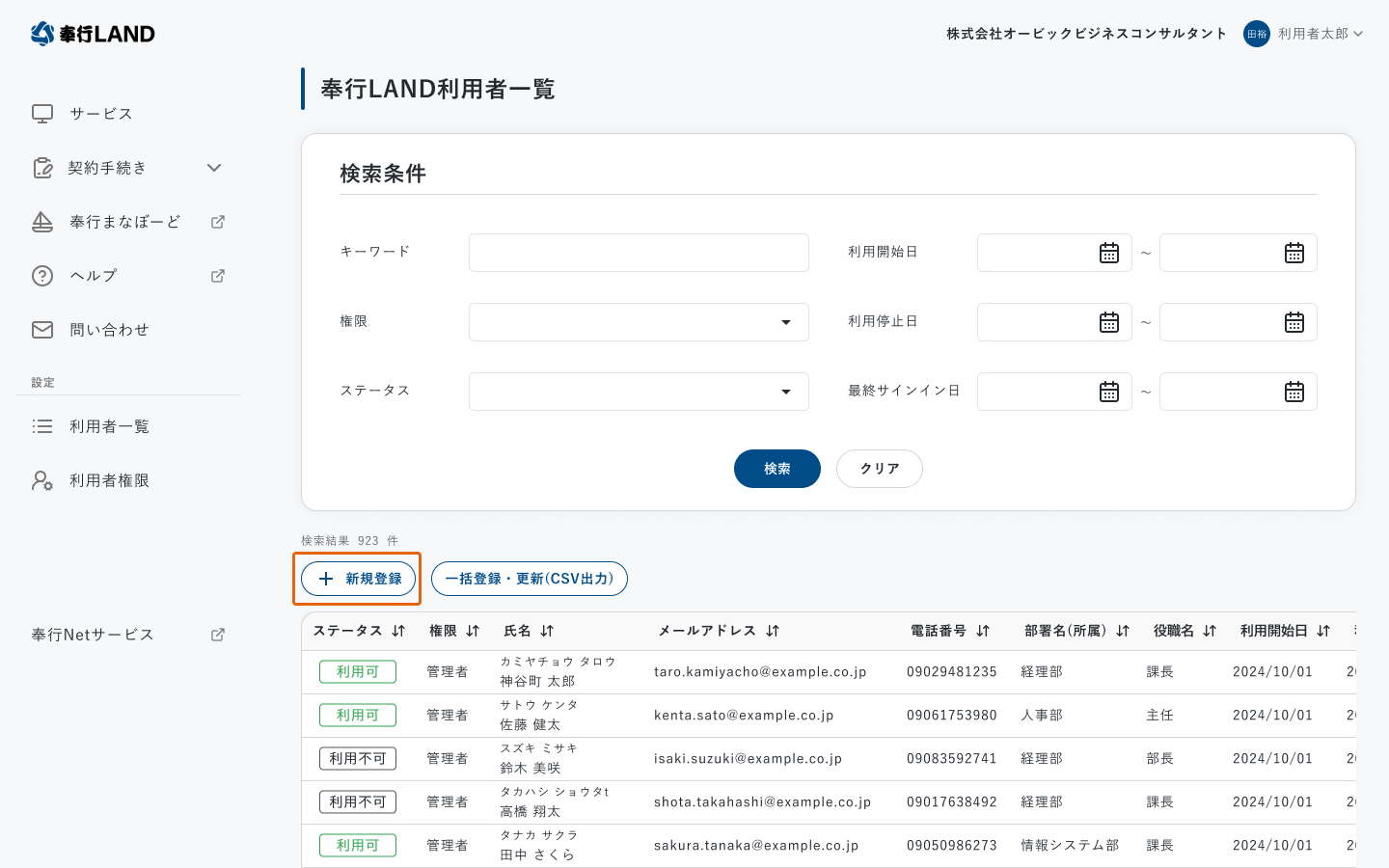Expand the 契約手続き sidebar menu
This screenshot has width=1389, height=868.
[x=214, y=168]
